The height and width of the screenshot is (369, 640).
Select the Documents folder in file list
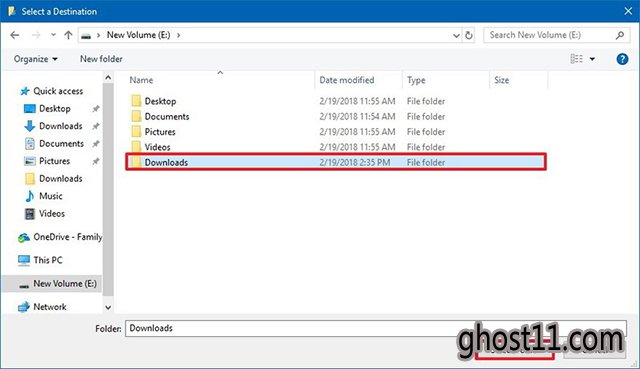[167, 117]
